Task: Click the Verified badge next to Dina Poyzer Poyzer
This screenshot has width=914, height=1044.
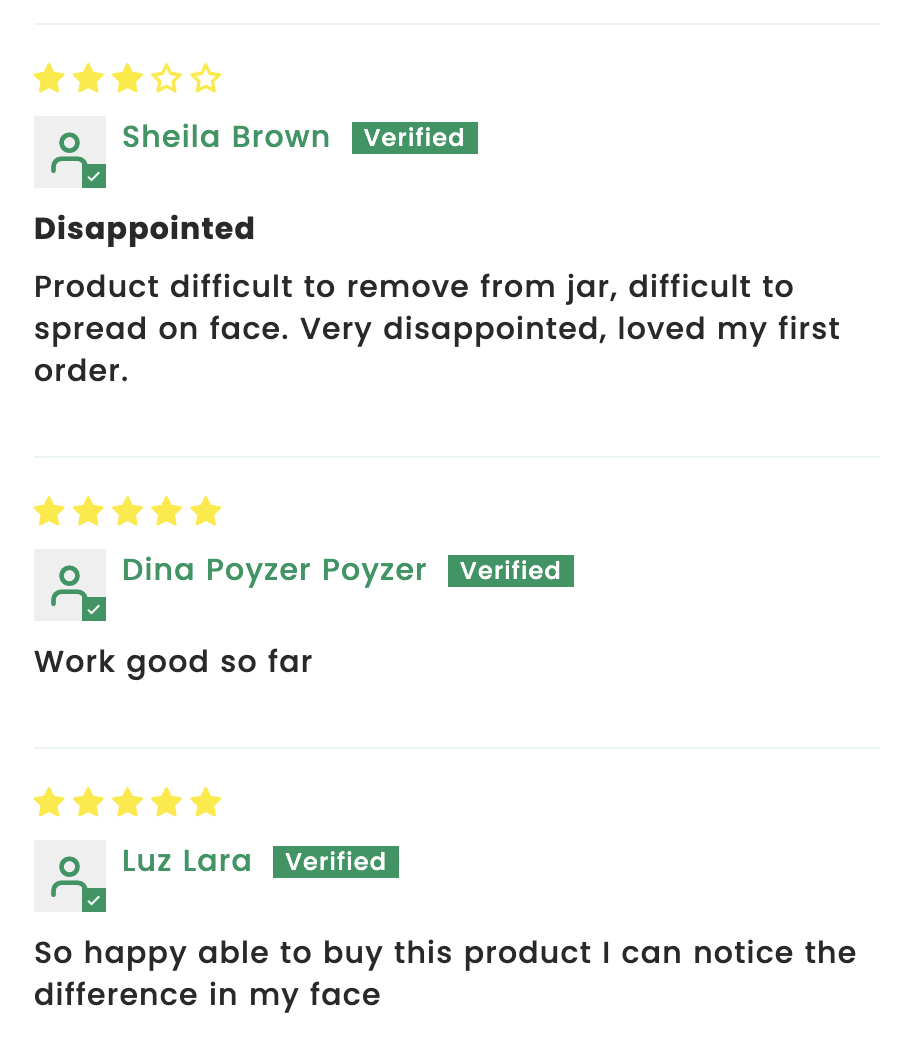Action: [x=511, y=571]
